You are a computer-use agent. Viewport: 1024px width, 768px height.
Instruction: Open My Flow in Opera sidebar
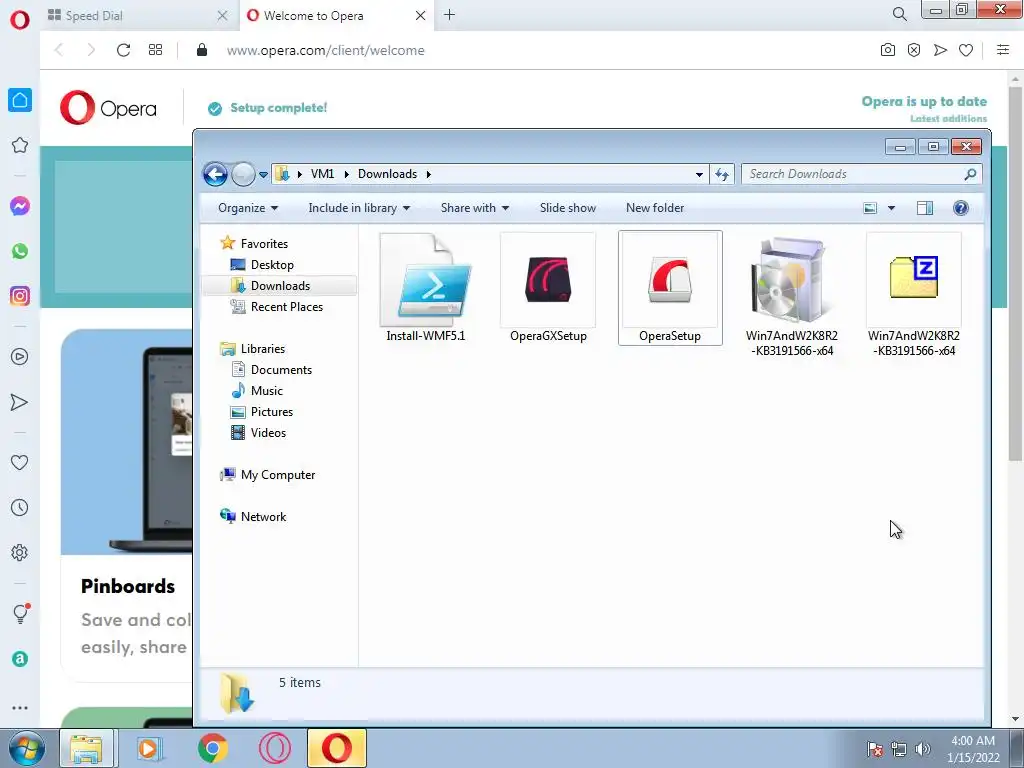coord(20,402)
